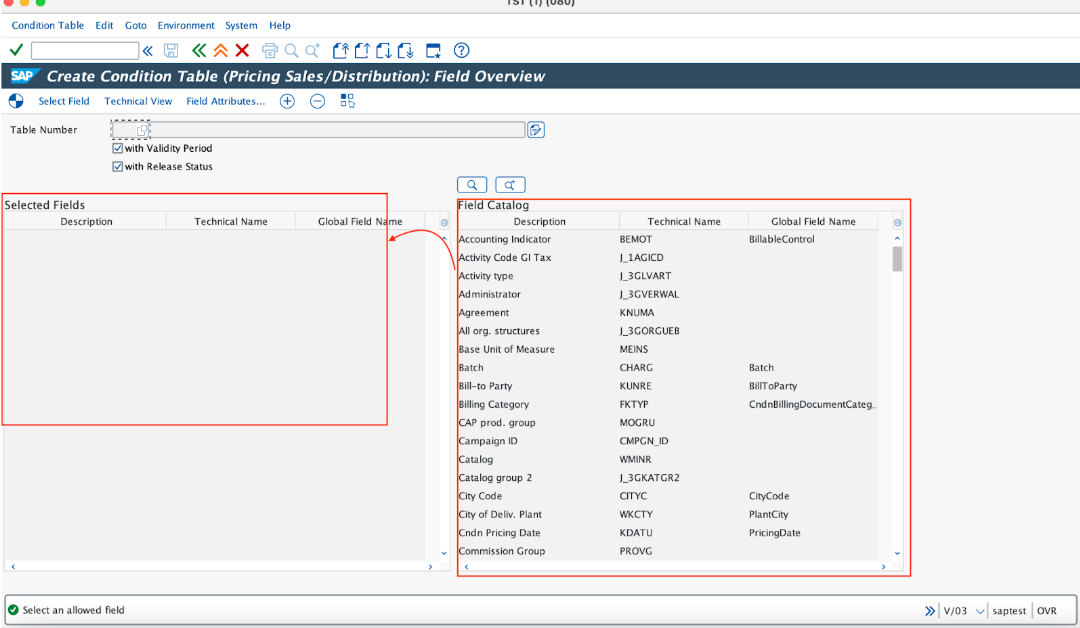Toggle the with Validity Period checkbox
The width and height of the screenshot is (1080, 628).
coord(118,148)
